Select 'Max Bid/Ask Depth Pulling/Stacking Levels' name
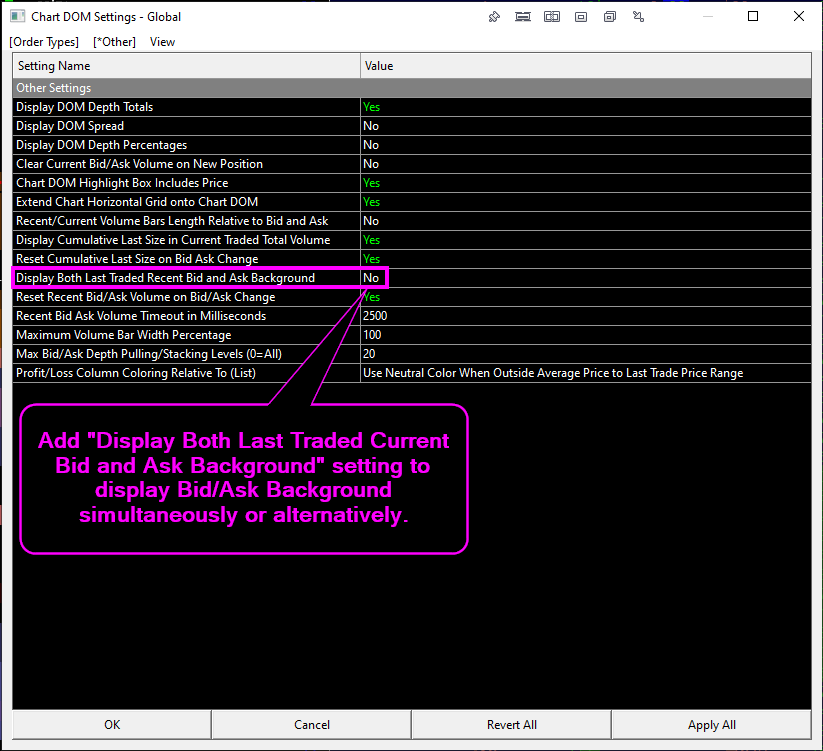823x751 pixels. click(186, 354)
